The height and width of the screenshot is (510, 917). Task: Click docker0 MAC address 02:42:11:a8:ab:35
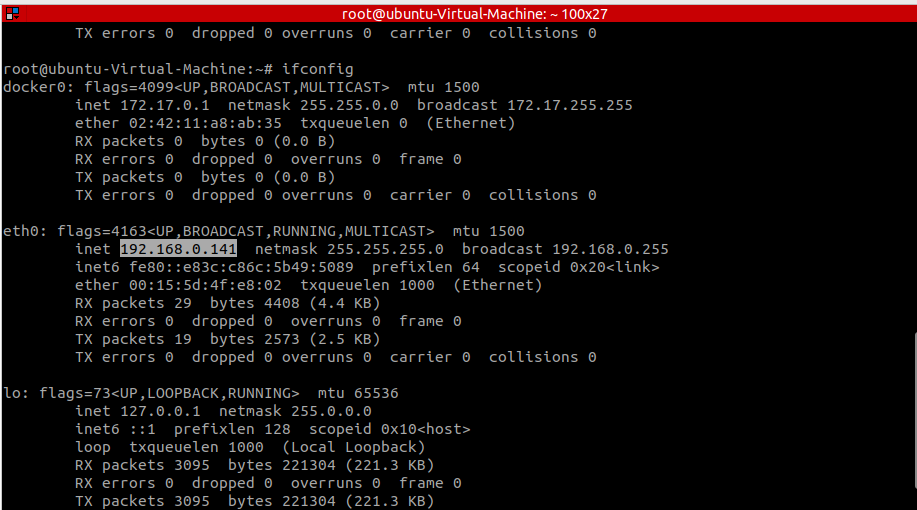click(205, 123)
